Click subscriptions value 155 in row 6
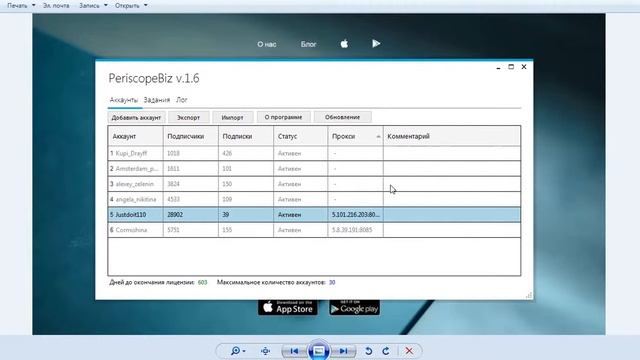 [227, 230]
